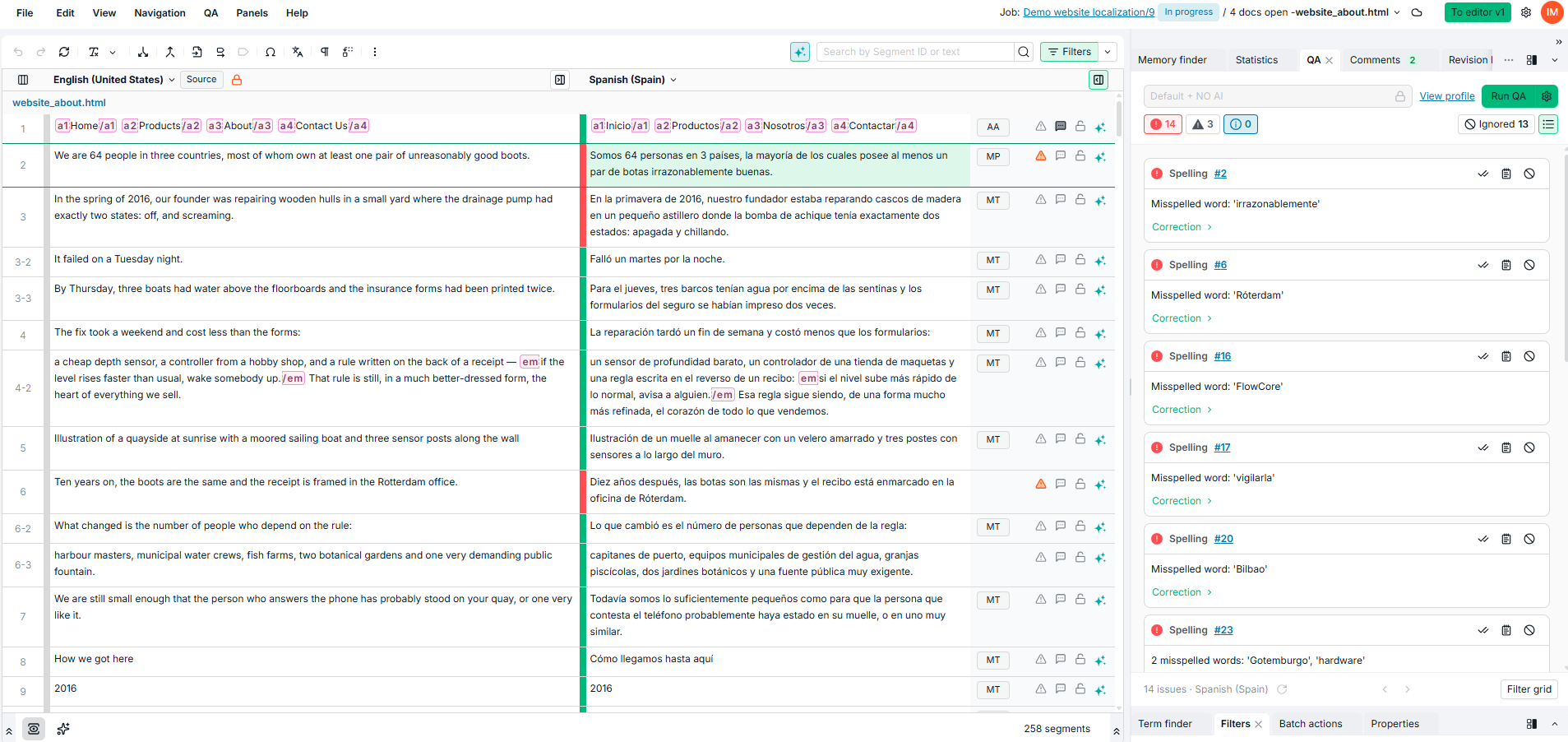This screenshot has height=742, width=1568.
Task: Click the orange warning icon on segment 2
Action: pyautogui.click(x=1041, y=155)
